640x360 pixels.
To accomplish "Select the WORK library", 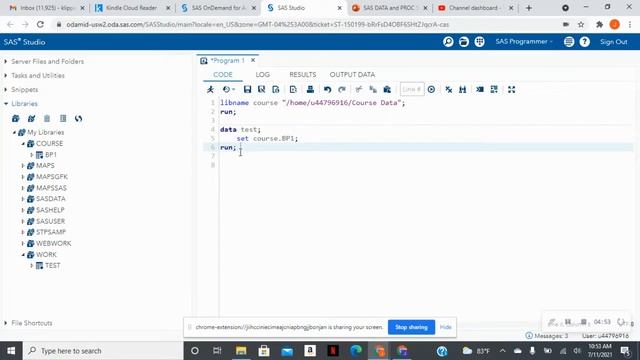I will (46, 254).
